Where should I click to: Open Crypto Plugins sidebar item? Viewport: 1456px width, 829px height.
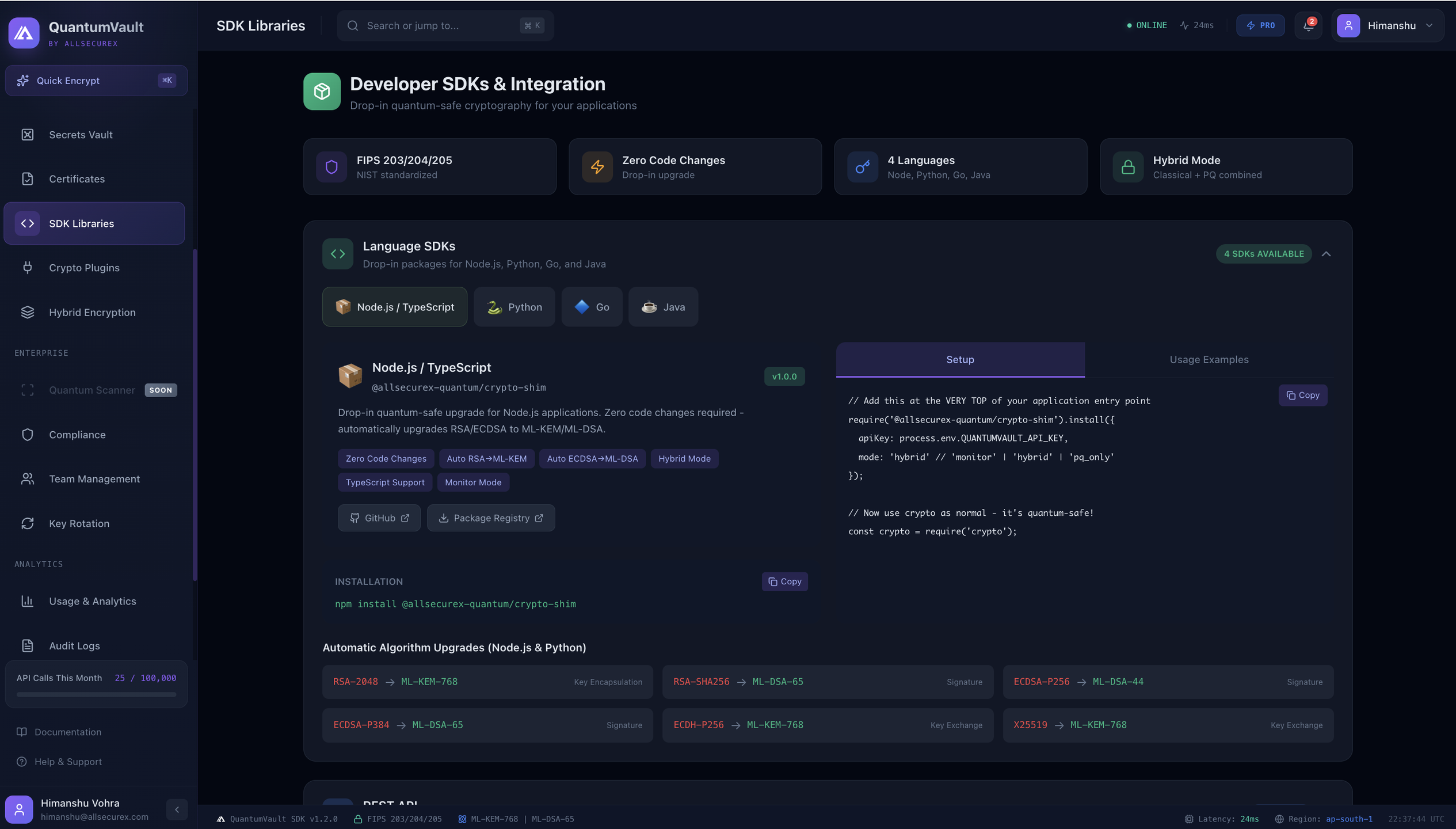tap(84, 268)
